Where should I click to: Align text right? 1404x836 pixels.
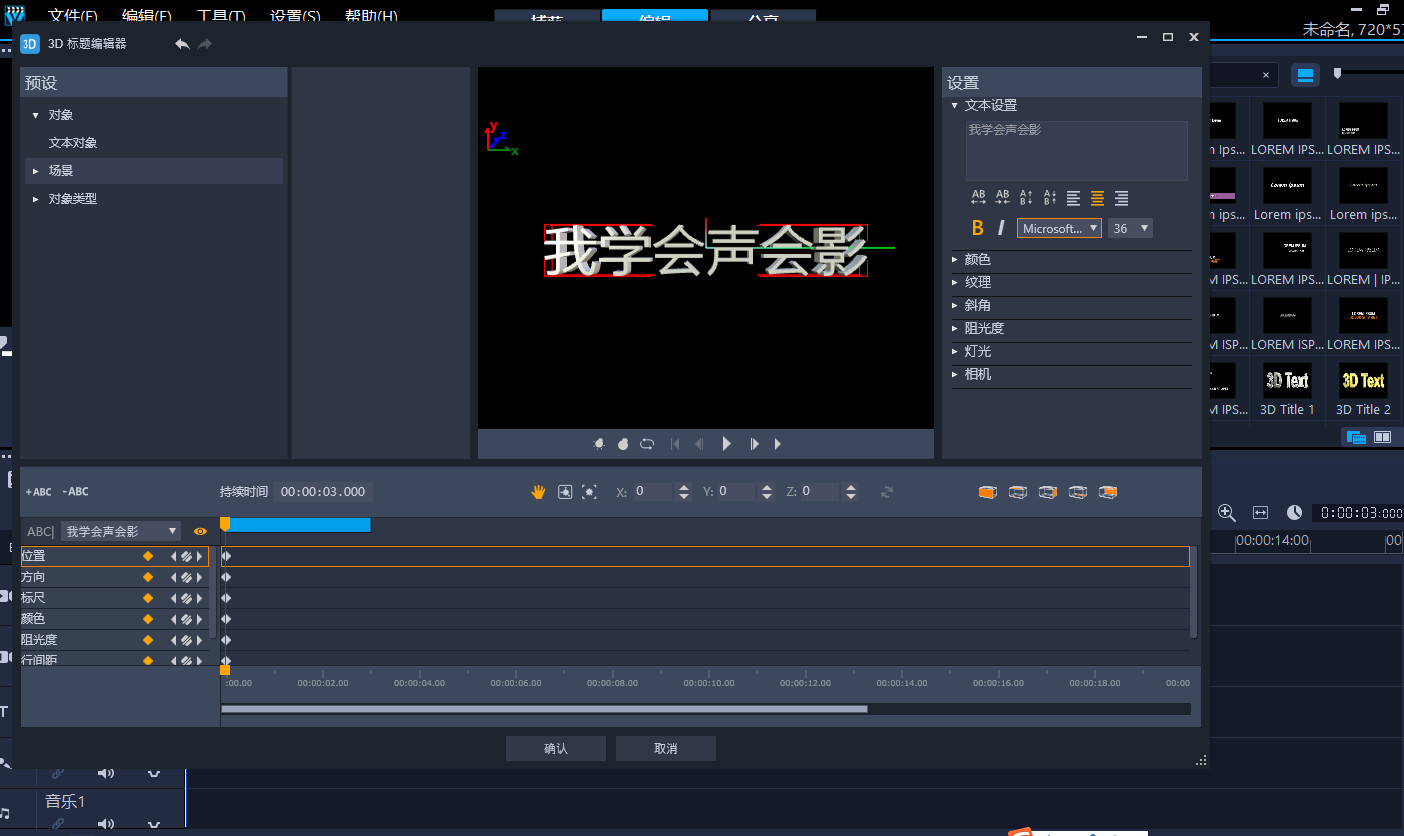1121,198
